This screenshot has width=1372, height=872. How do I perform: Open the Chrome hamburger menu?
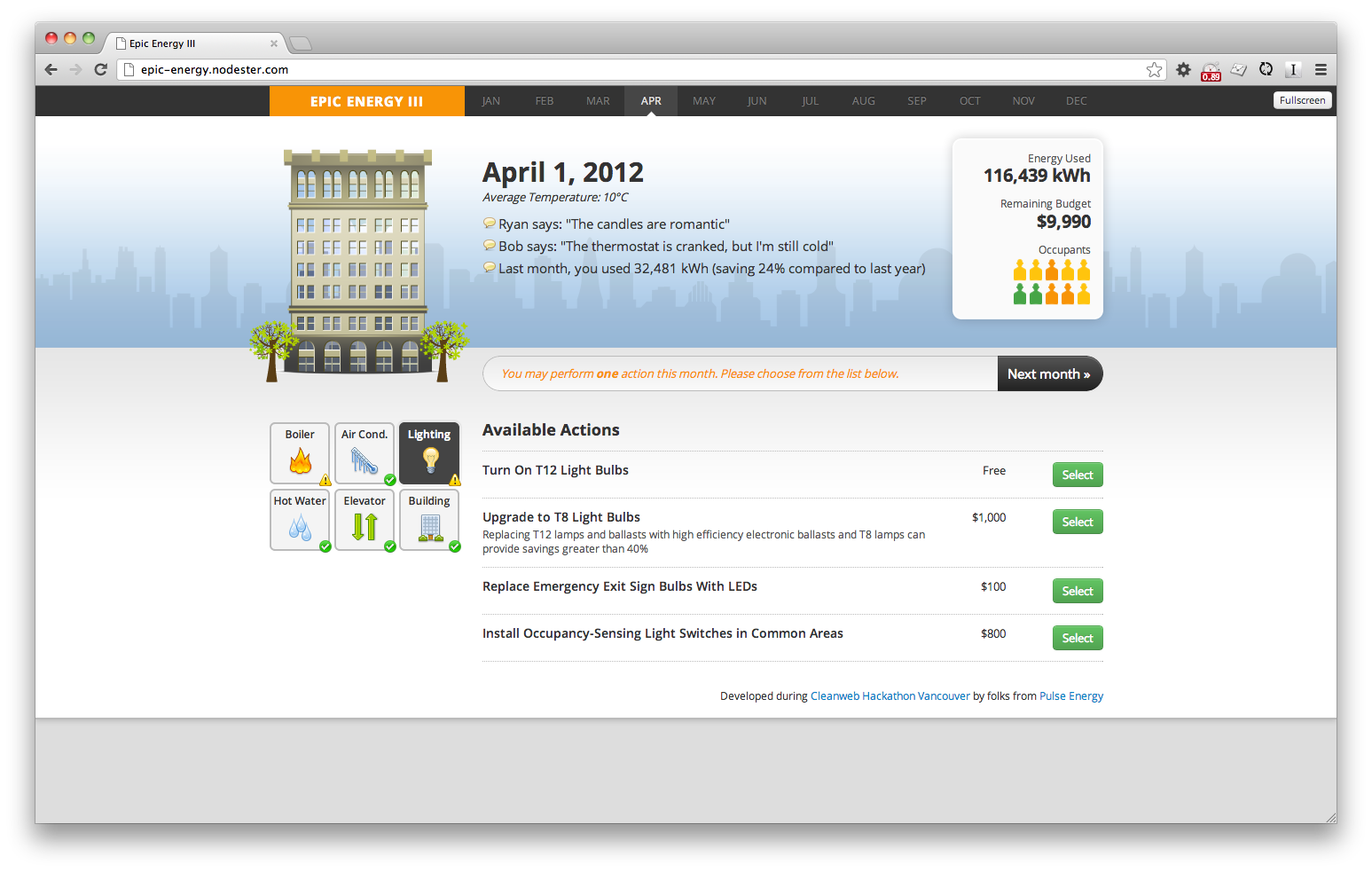(x=1321, y=70)
